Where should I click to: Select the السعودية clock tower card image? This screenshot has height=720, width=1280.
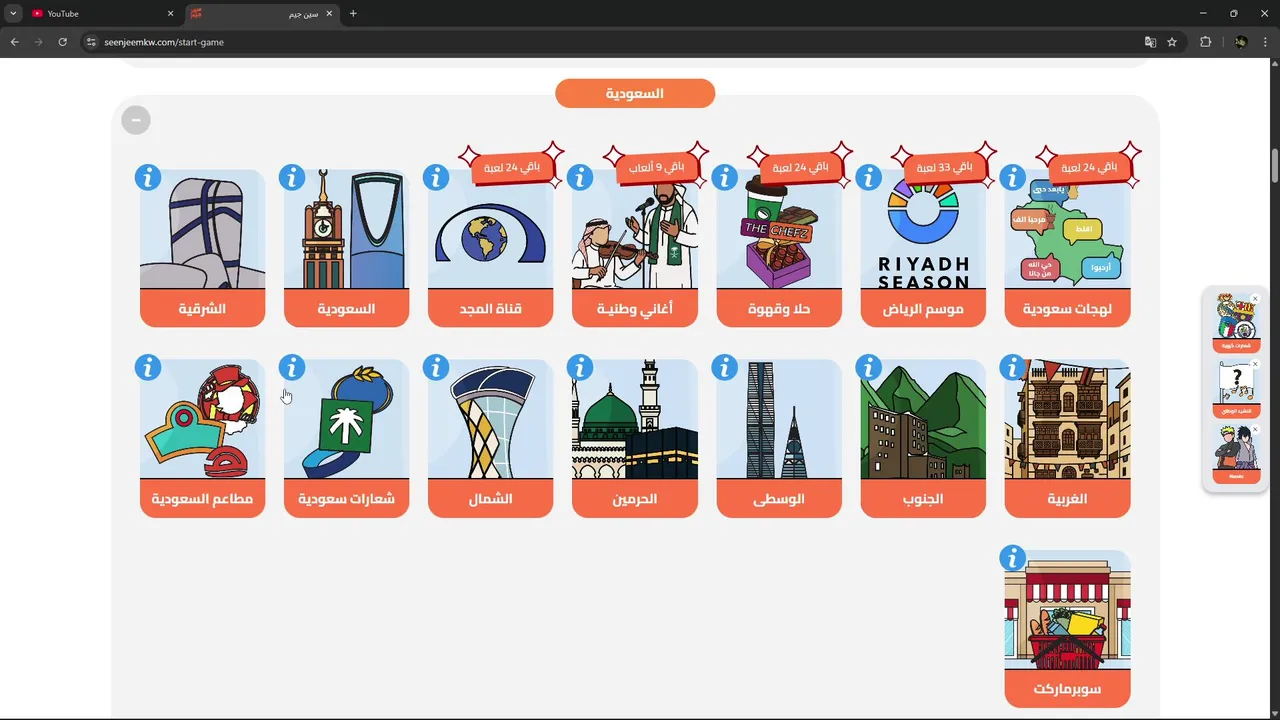pos(347,230)
